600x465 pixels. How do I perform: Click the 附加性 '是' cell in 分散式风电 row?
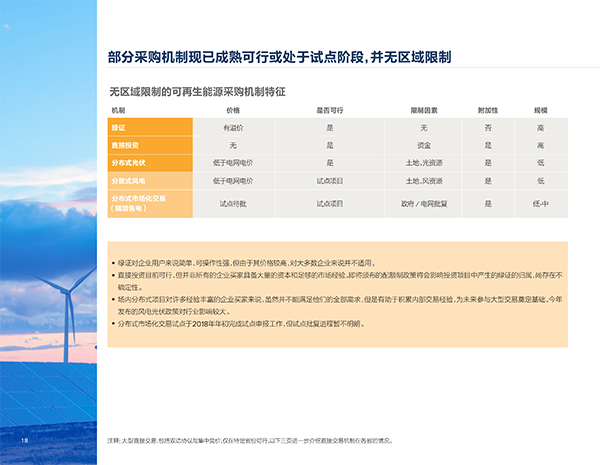[488, 181]
